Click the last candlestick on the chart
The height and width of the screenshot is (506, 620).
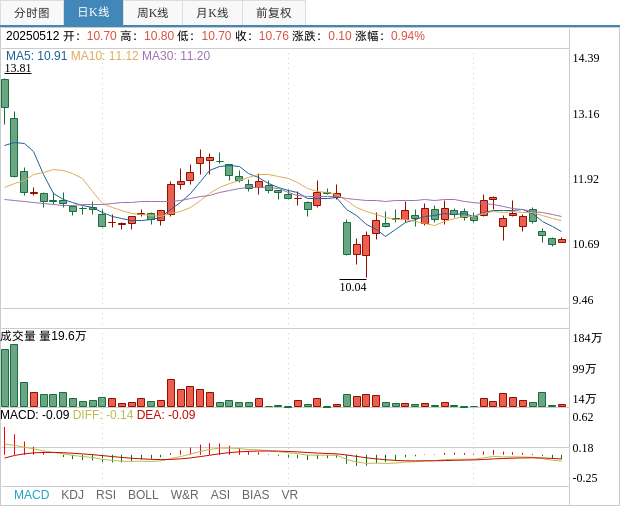click(x=562, y=241)
